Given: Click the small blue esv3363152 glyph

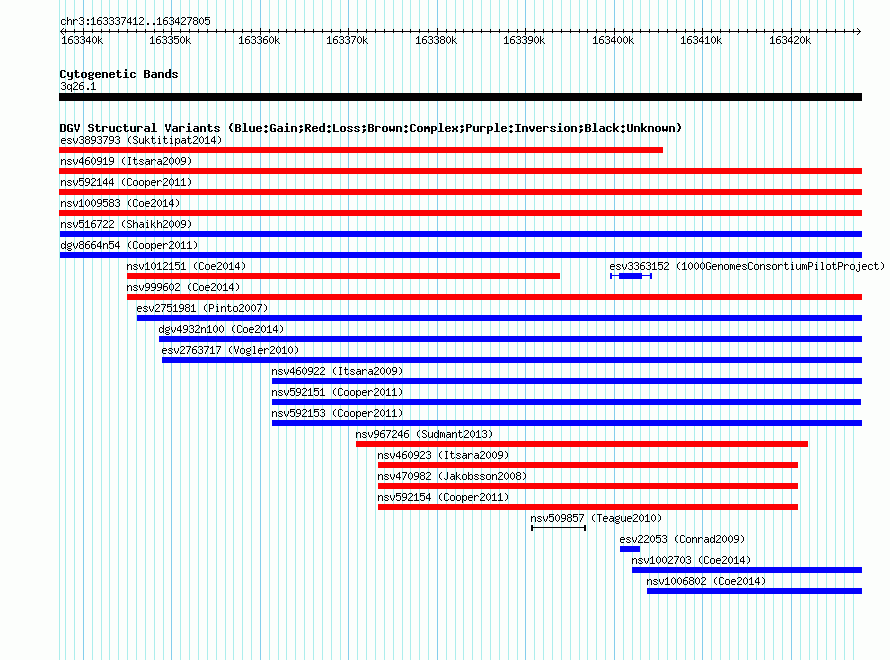Looking at the screenshot, I should click(631, 276).
